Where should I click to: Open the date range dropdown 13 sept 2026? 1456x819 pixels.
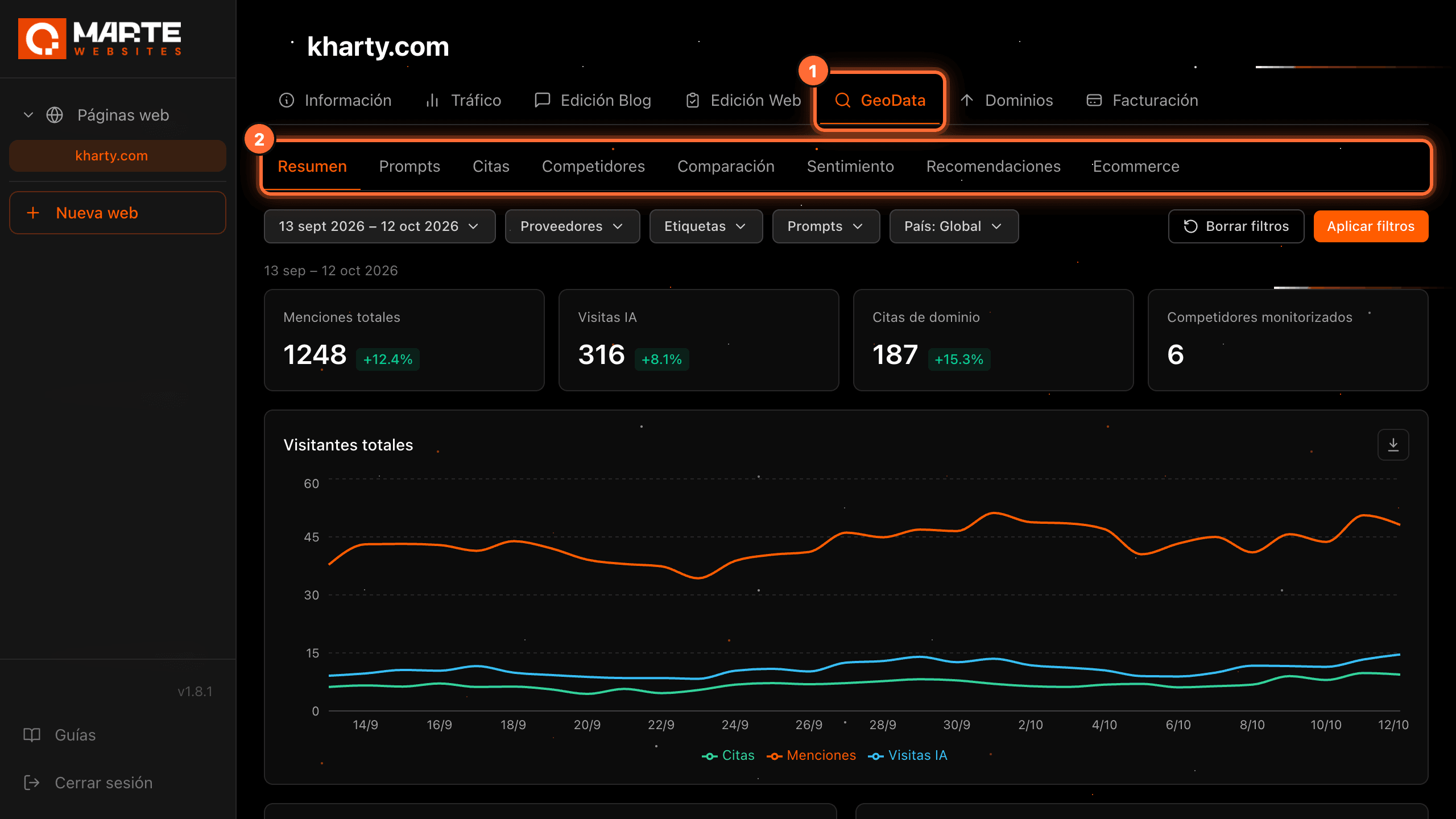[379, 226]
